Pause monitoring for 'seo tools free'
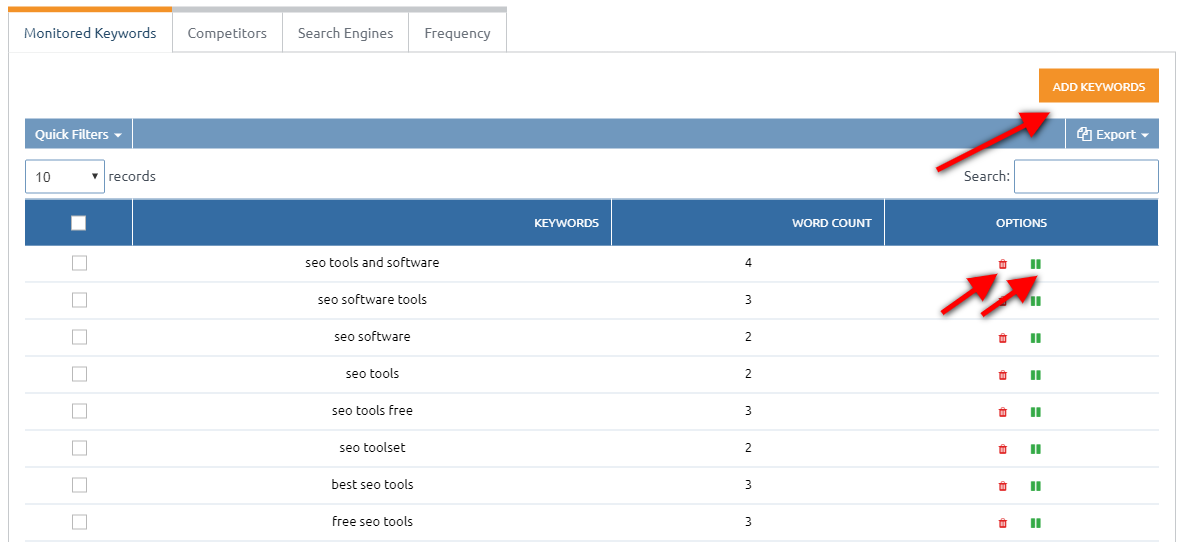 coord(1035,412)
